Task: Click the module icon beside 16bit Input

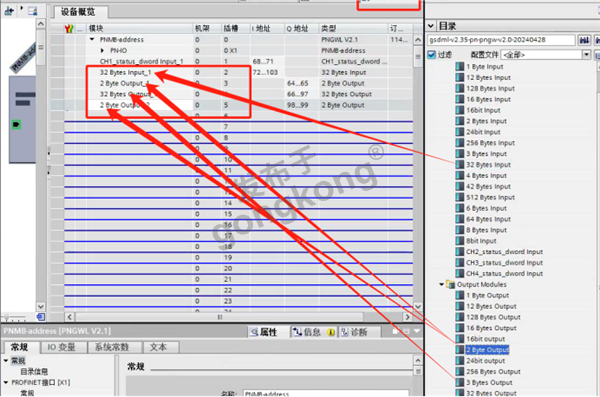Action: (460, 110)
